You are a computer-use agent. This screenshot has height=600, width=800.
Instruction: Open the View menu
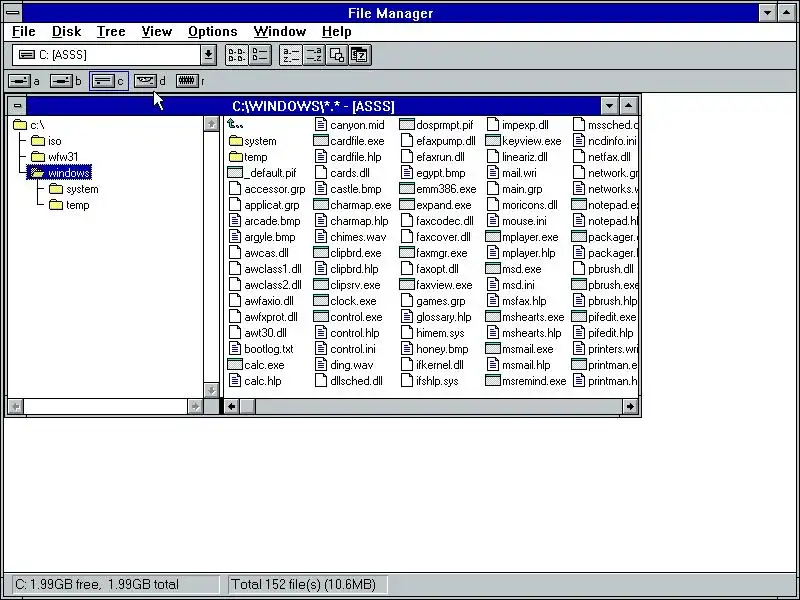(x=157, y=32)
